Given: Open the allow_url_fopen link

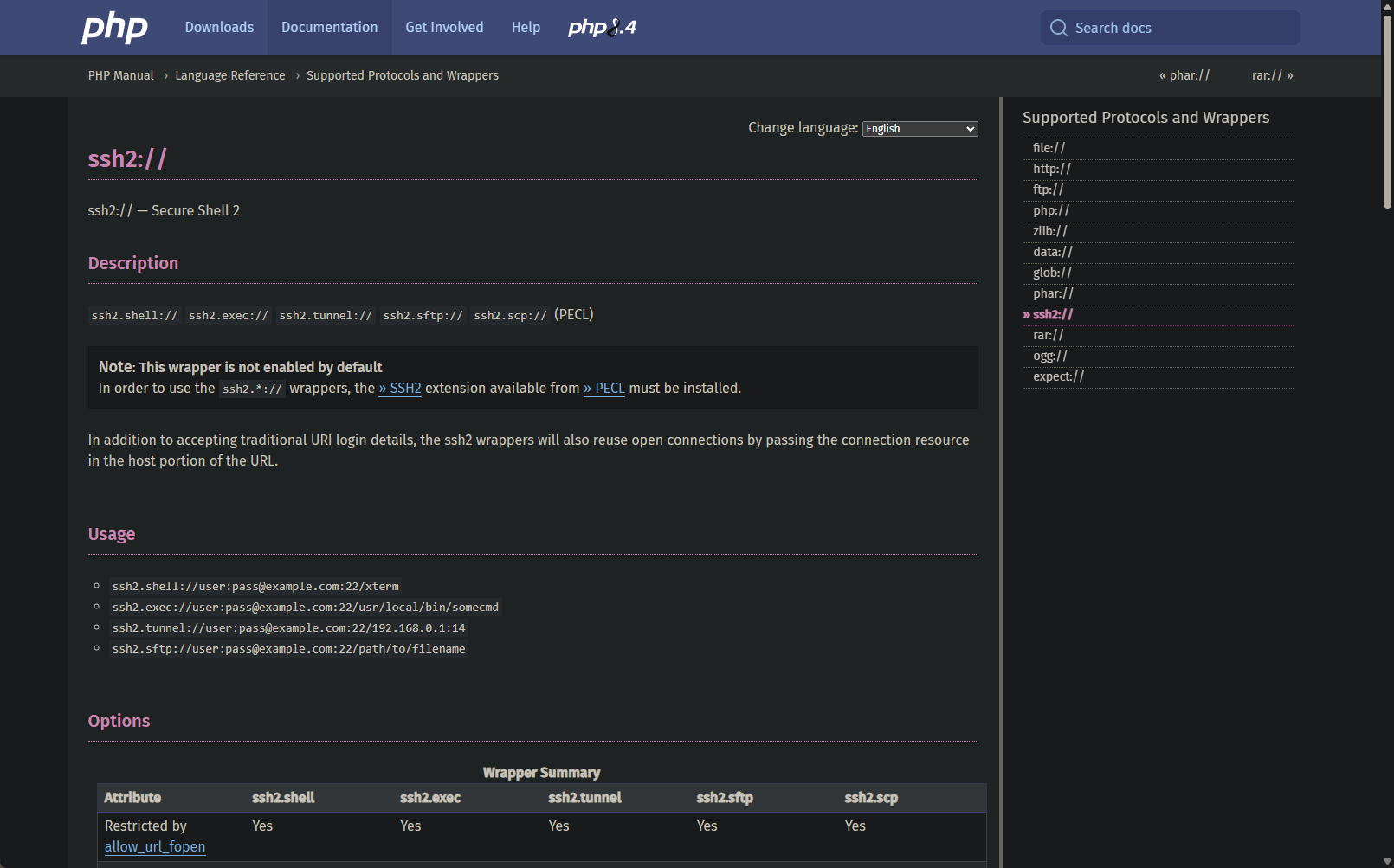Looking at the screenshot, I should point(155,847).
